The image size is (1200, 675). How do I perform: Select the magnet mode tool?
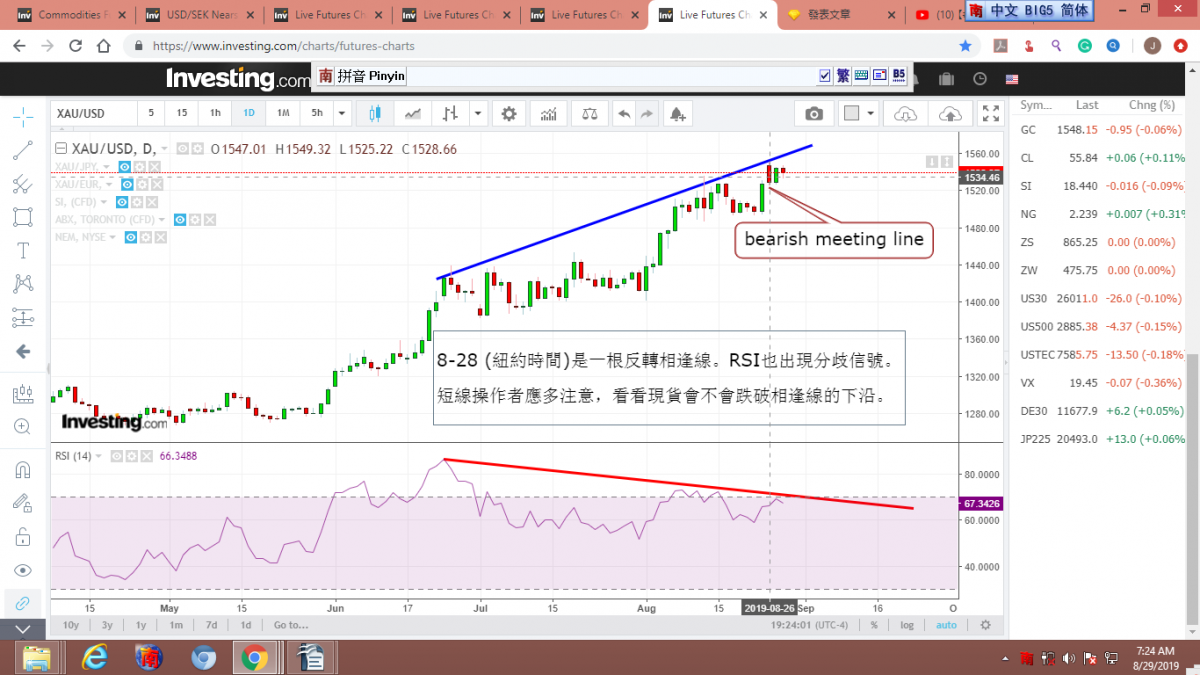21,469
